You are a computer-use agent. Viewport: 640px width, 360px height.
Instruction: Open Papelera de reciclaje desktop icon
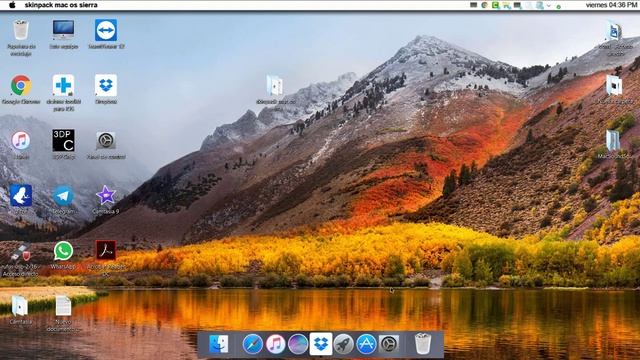21,31
